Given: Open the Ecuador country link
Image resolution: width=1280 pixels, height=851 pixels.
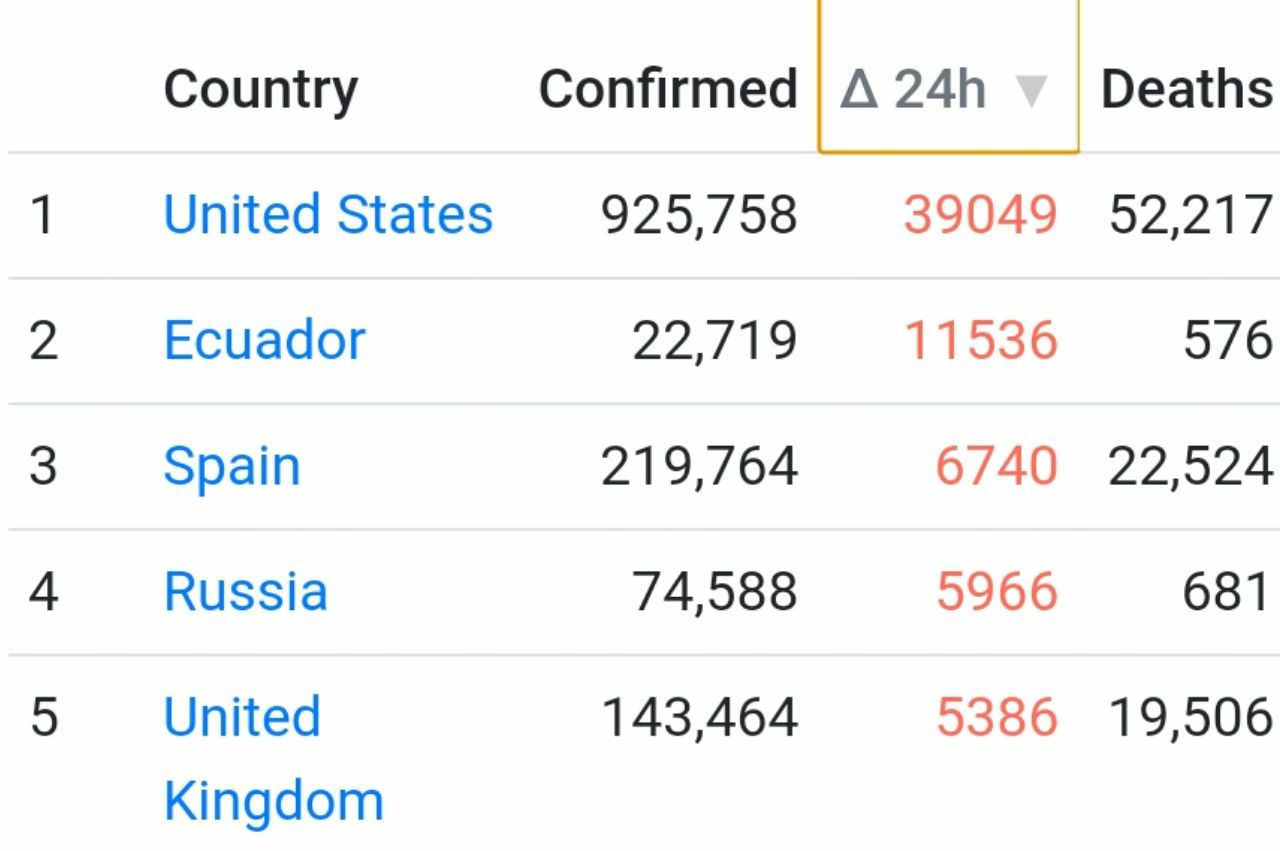Looking at the screenshot, I should [264, 340].
